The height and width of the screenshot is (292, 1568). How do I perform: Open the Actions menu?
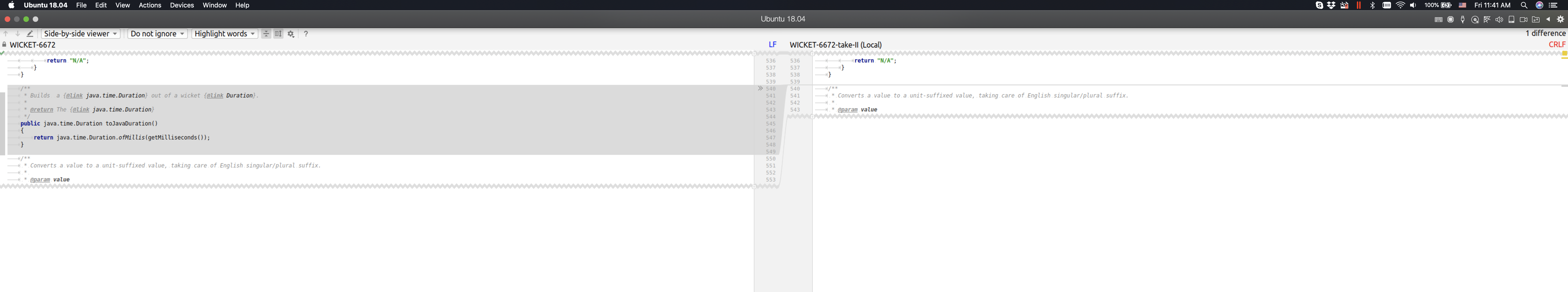(150, 5)
